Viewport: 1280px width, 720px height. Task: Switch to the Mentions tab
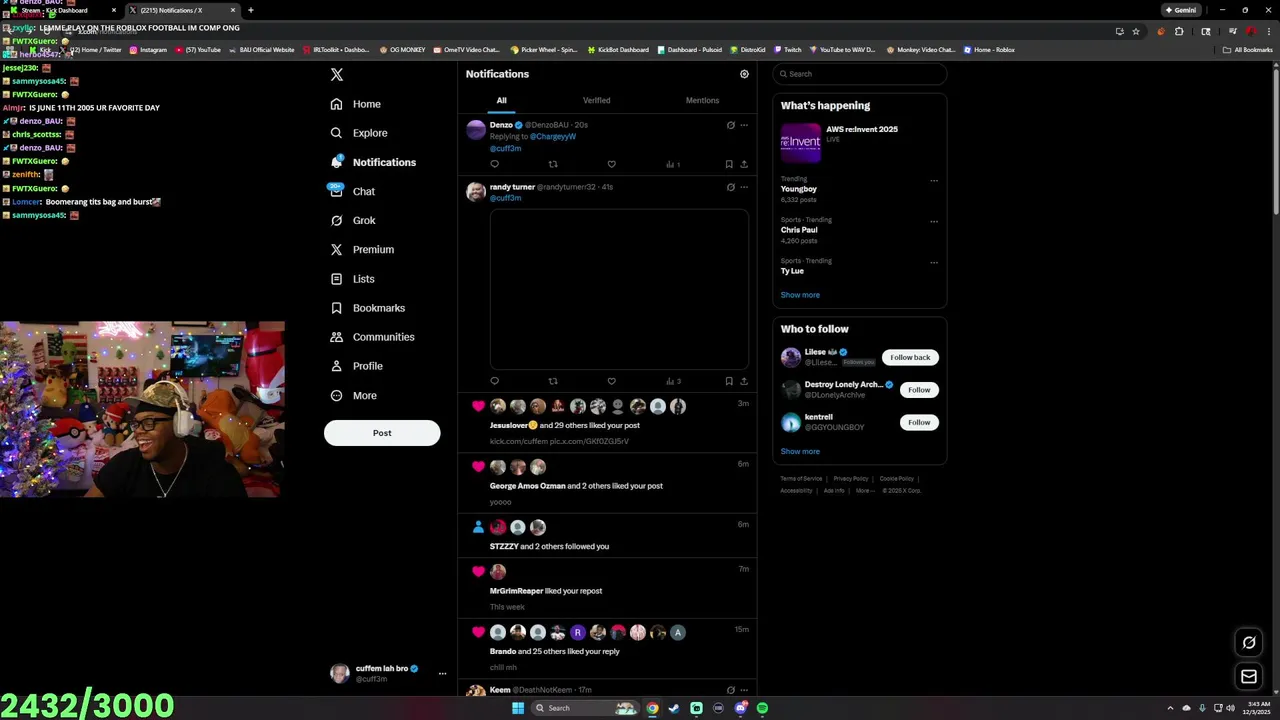click(x=702, y=100)
